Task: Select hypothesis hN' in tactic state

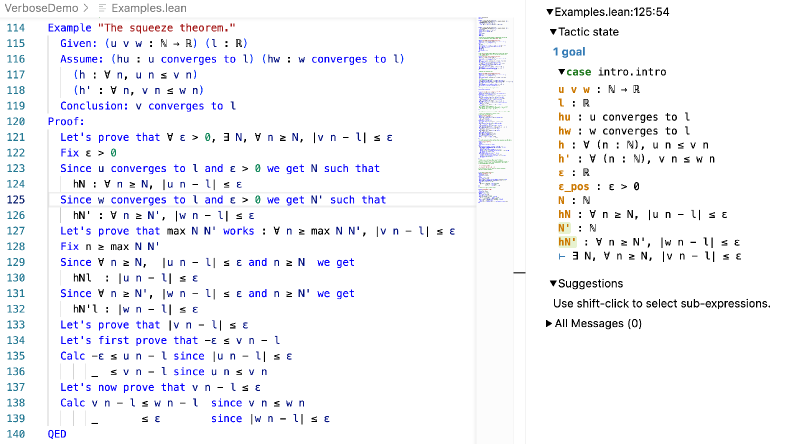Action: point(567,242)
